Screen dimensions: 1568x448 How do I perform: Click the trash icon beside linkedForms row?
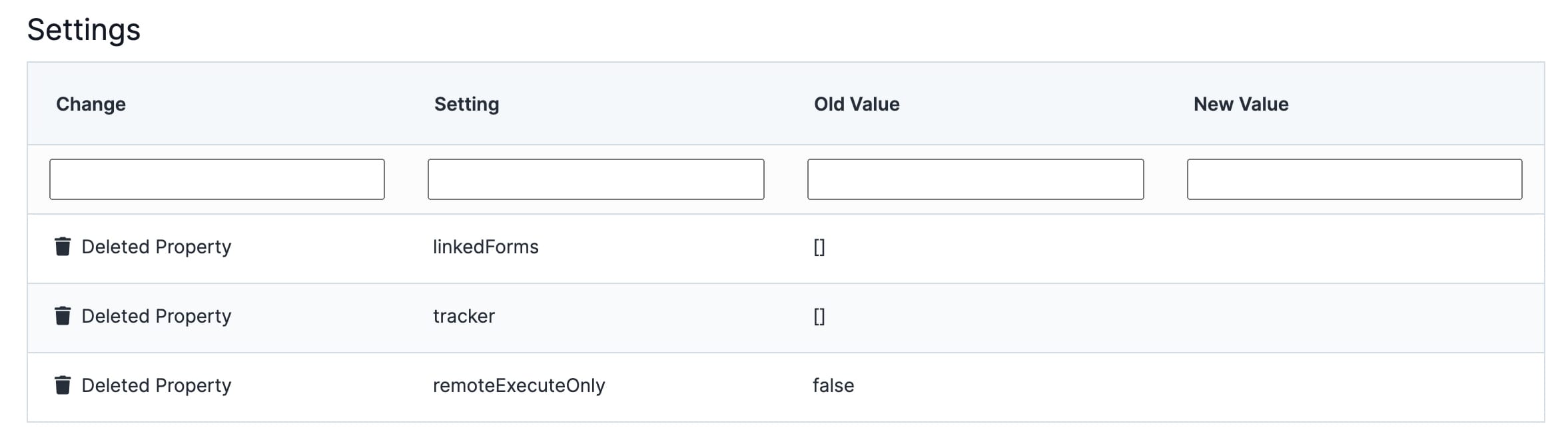pyautogui.click(x=63, y=247)
